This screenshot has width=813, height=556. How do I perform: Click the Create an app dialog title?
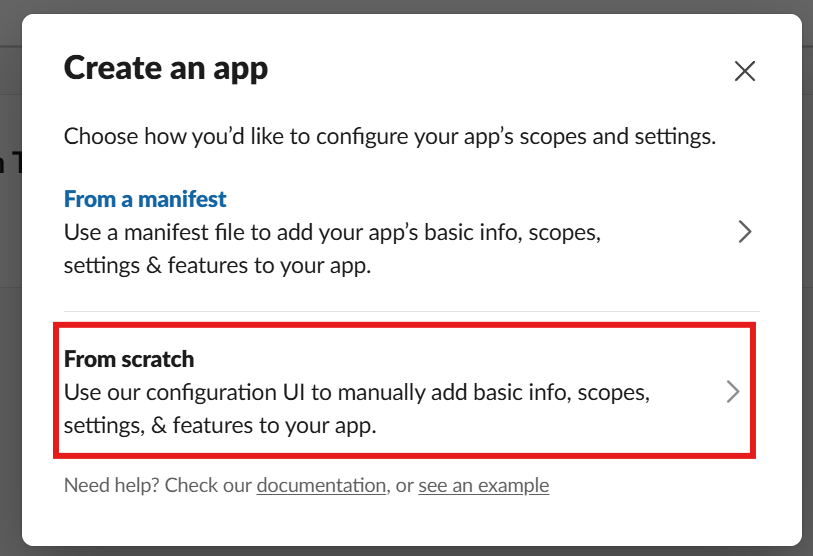click(166, 68)
